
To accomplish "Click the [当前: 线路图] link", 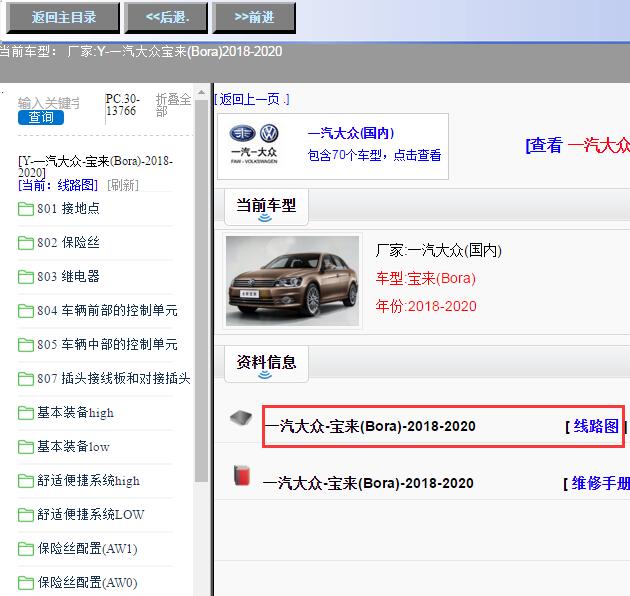I will [58, 185].
